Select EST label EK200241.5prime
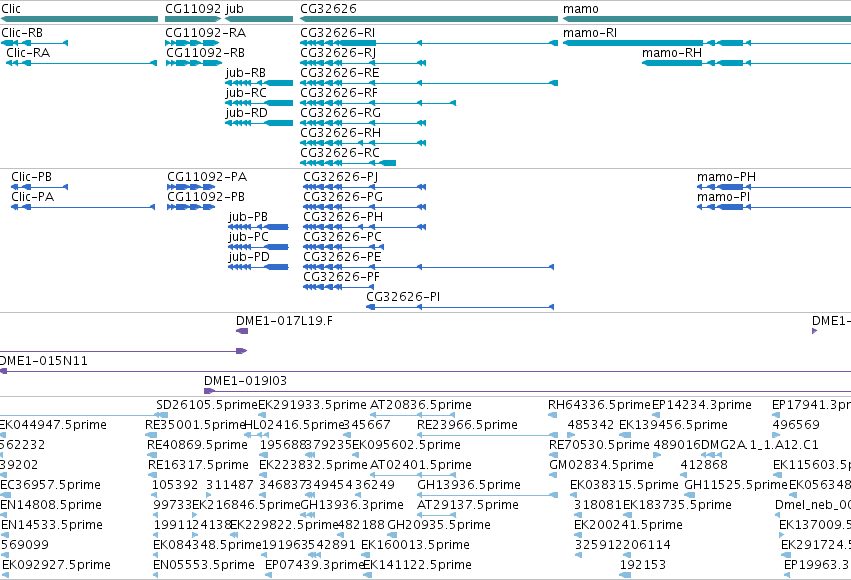The height and width of the screenshot is (580, 851). click(x=628, y=525)
